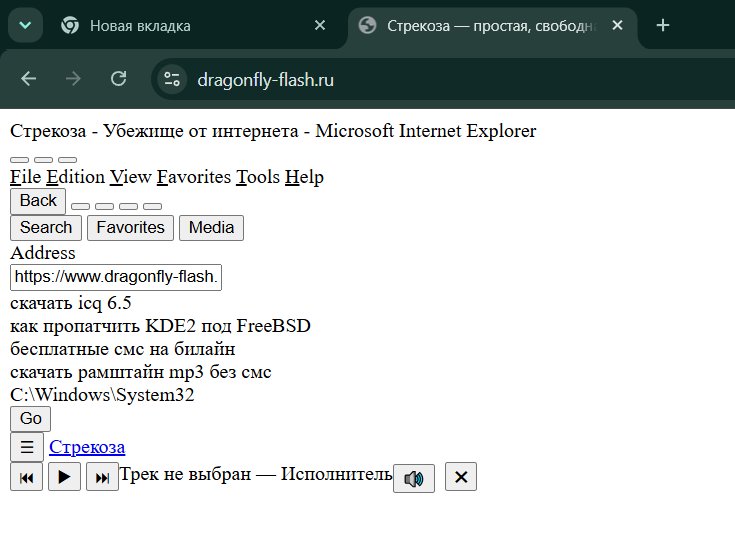Image resolution: width=735 pixels, height=539 pixels.
Task: Close the Стрекоза browser tab
Action: coord(617,25)
